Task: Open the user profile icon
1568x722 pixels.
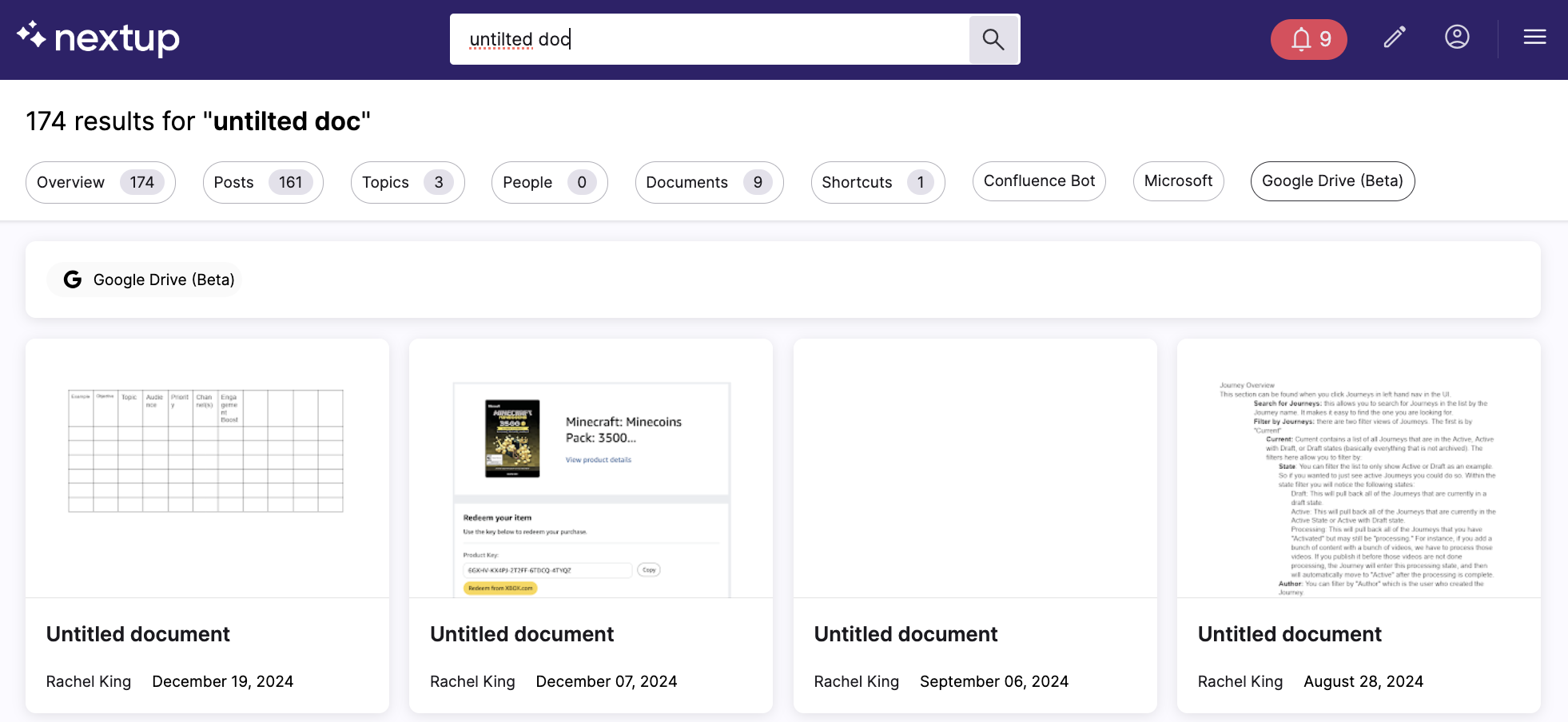Action: click(x=1457, y=38)
